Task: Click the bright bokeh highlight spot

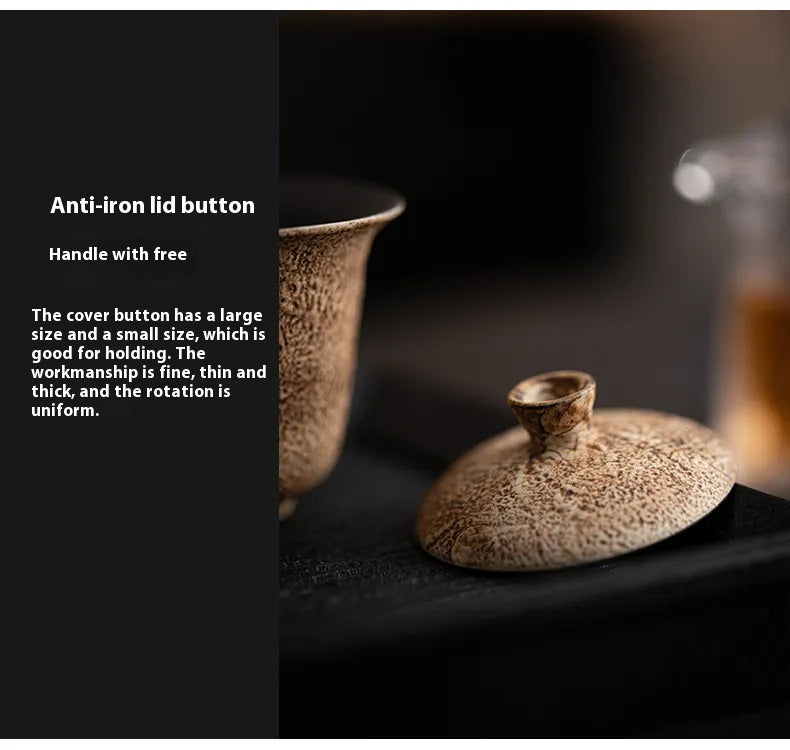Action: click(694, 181)
